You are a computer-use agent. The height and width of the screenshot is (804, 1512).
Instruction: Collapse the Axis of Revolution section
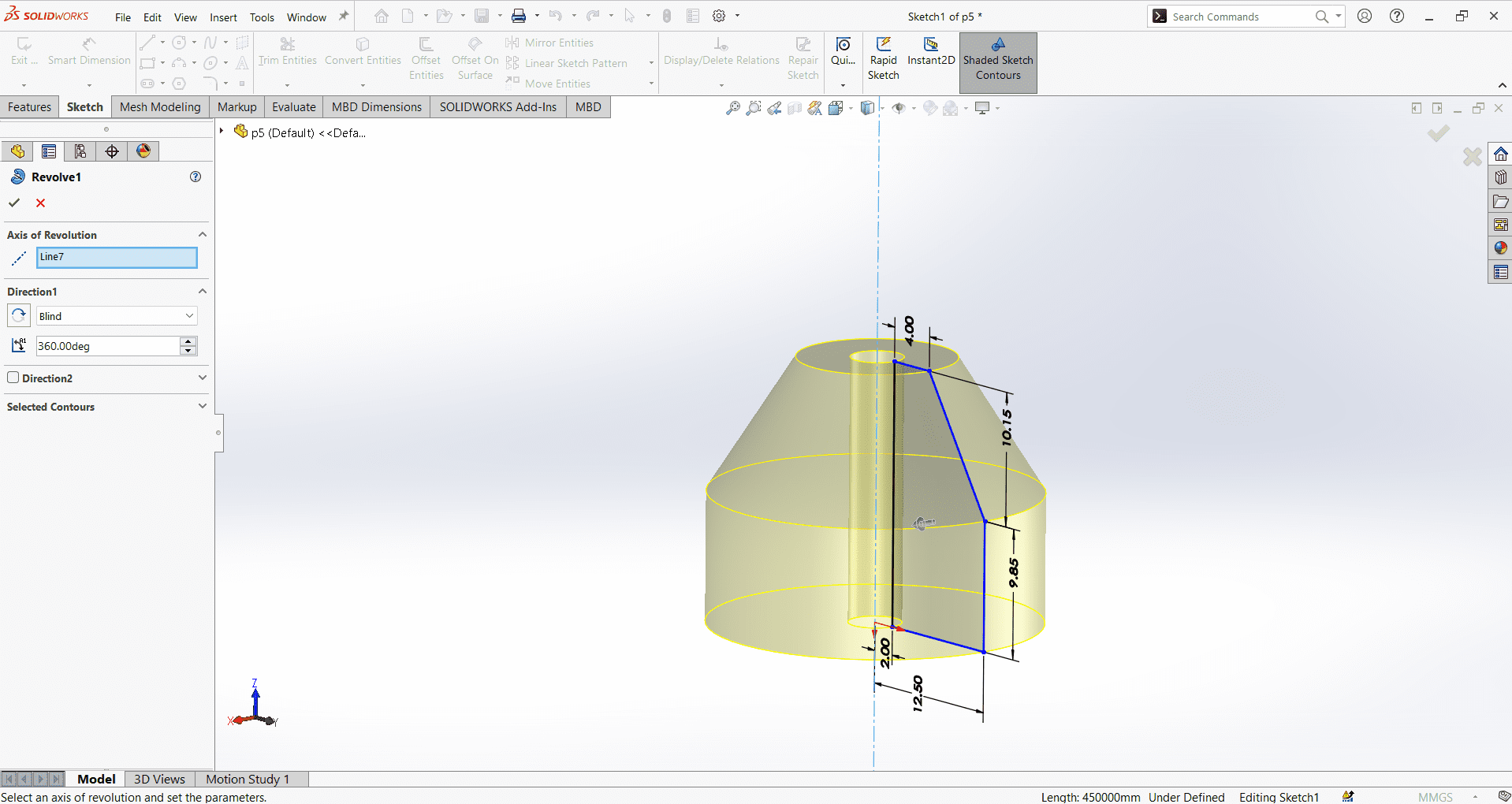tap(203, 234)
